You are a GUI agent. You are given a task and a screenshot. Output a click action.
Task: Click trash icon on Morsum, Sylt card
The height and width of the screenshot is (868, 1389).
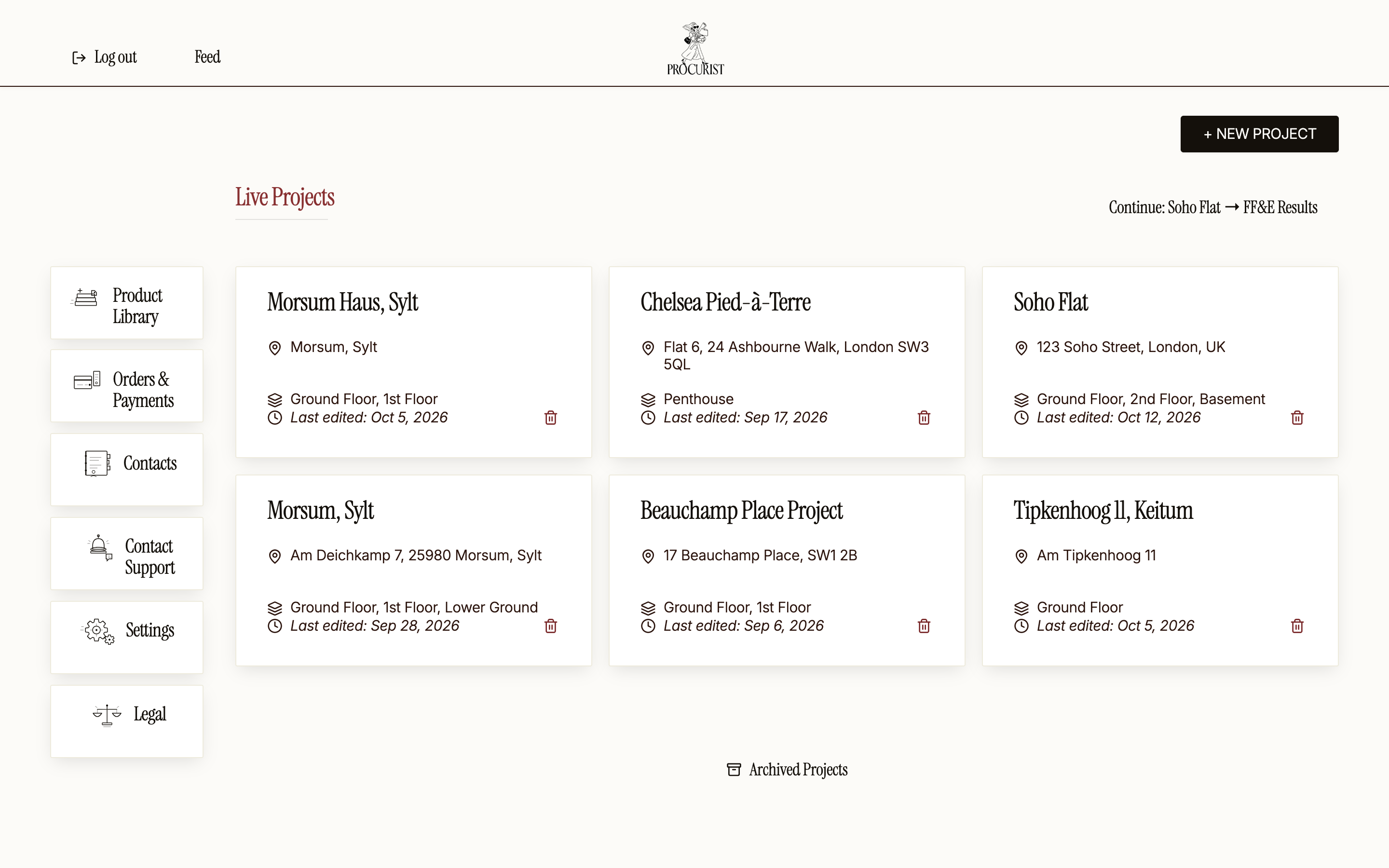tap(550, 626)
